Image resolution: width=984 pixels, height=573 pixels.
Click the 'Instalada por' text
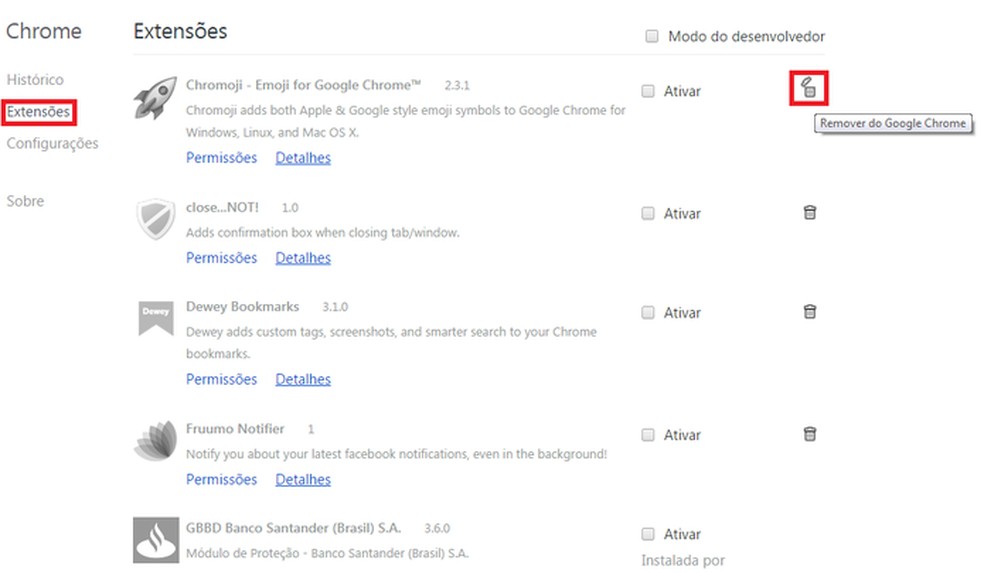tap(683, 560)
